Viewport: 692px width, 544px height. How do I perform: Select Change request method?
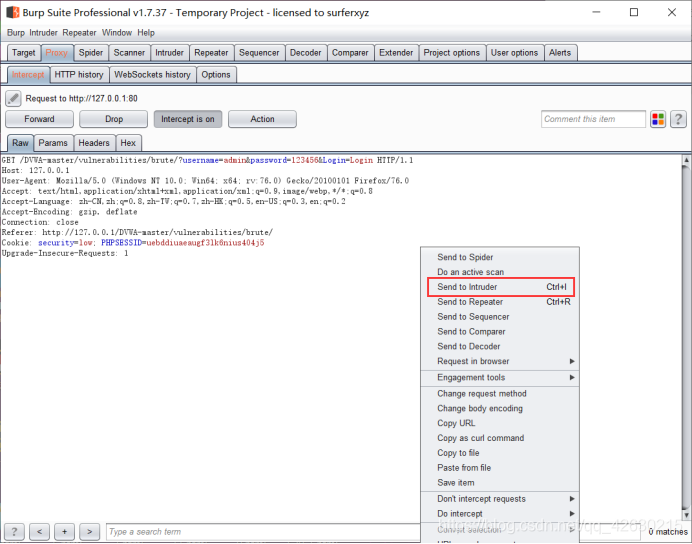(x=500, y=394)
